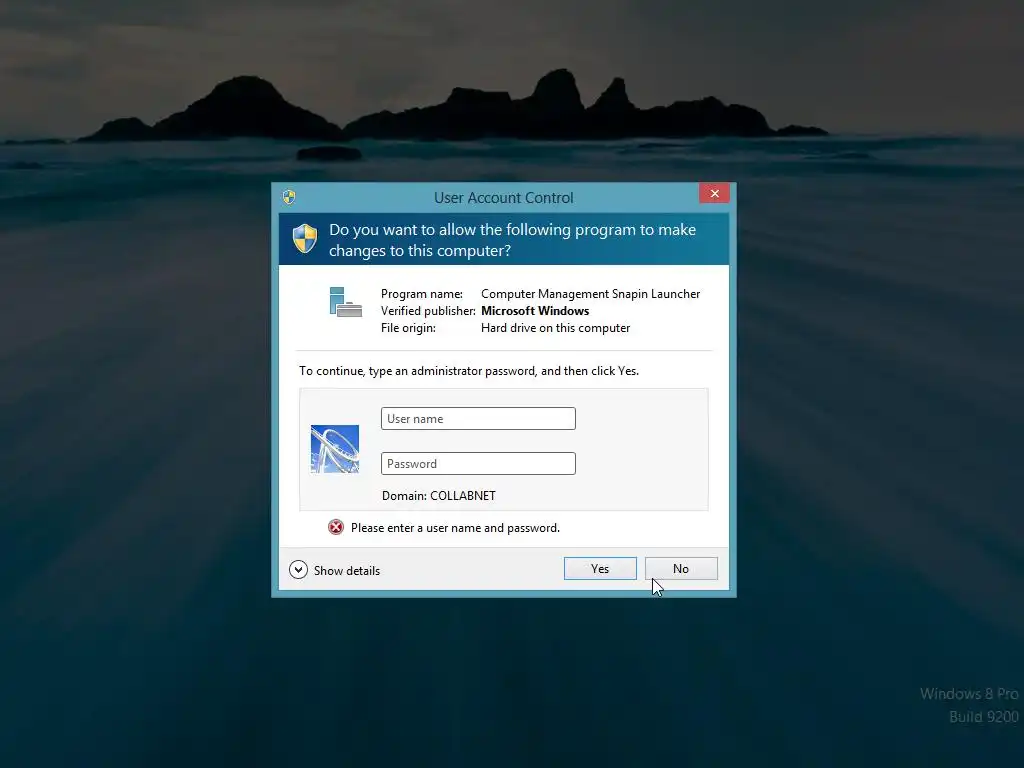Screen dimensions: 1024x768
Task: Expand Show details chevron
Action: coord(298,570)
